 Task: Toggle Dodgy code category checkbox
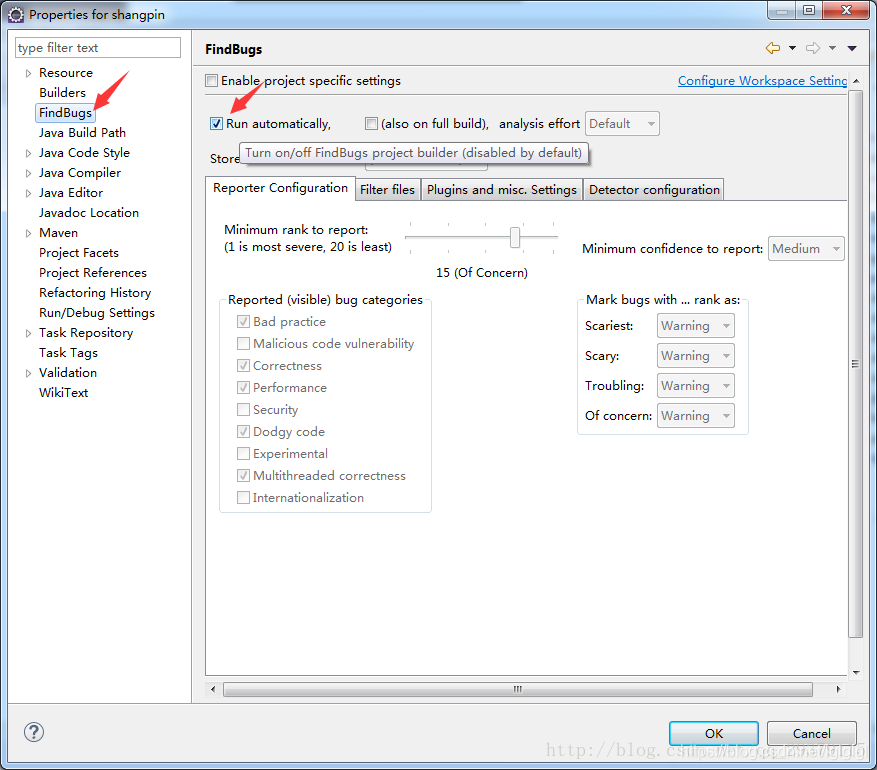(x=243, y=432)
